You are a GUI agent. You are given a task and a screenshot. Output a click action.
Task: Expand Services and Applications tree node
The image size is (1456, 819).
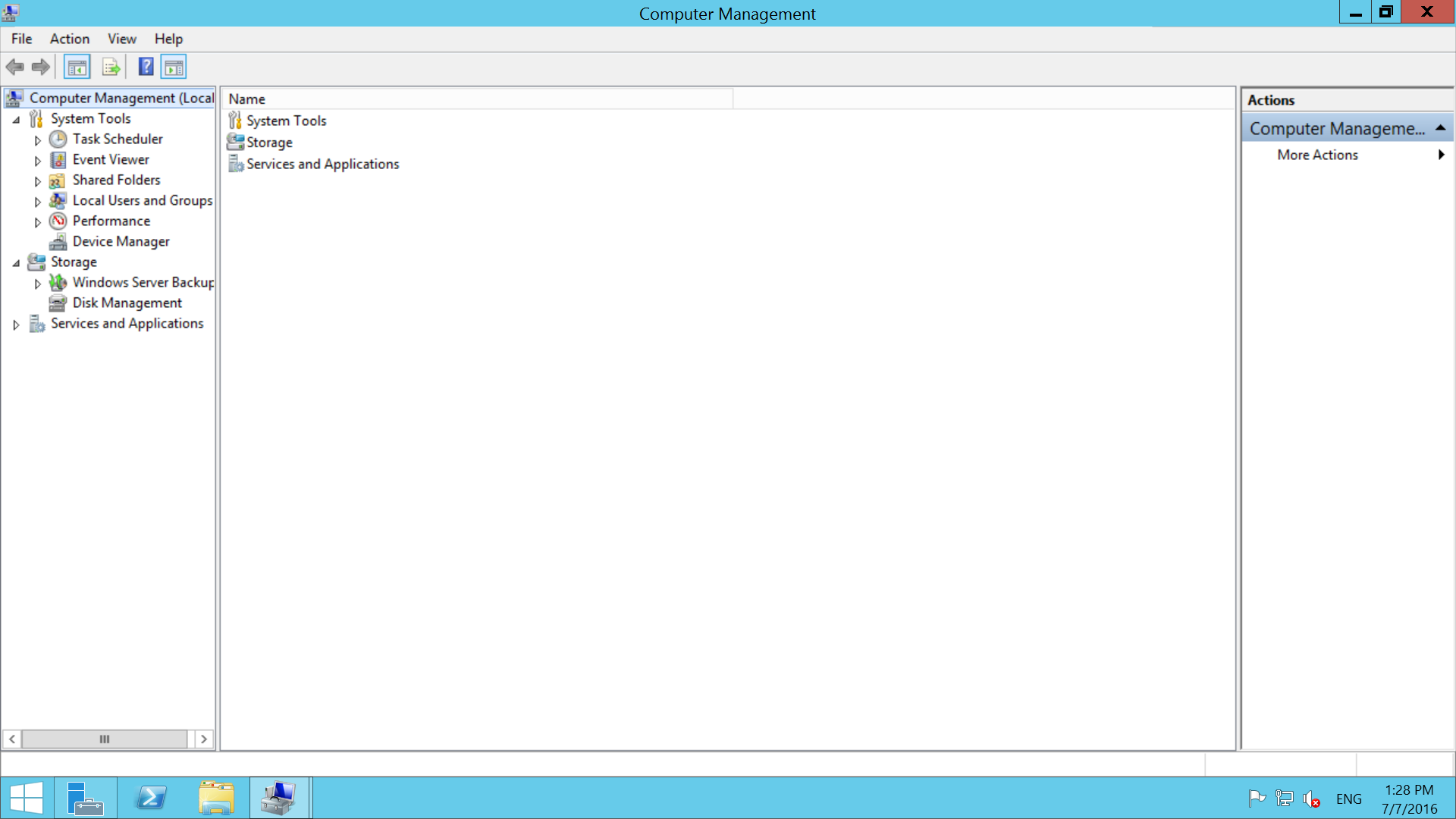[x=16, y=325]
